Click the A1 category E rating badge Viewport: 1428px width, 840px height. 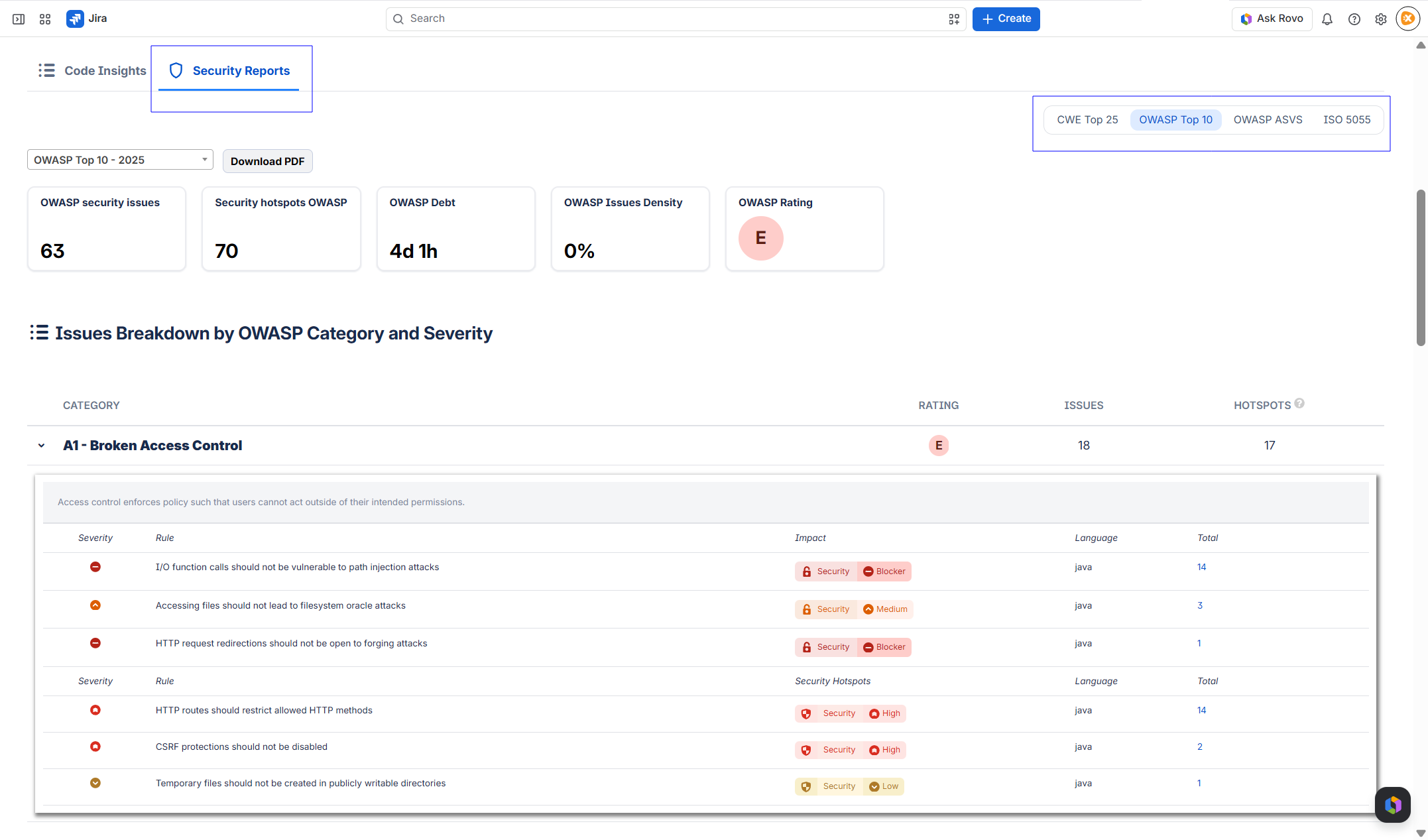pos(939,446)
